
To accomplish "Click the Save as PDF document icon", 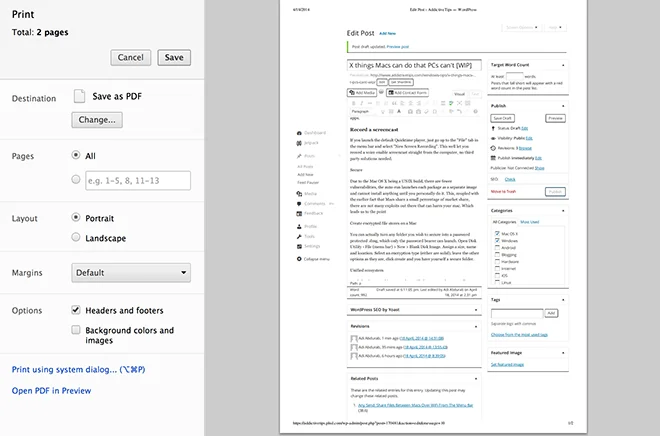I will click(79, 96).
